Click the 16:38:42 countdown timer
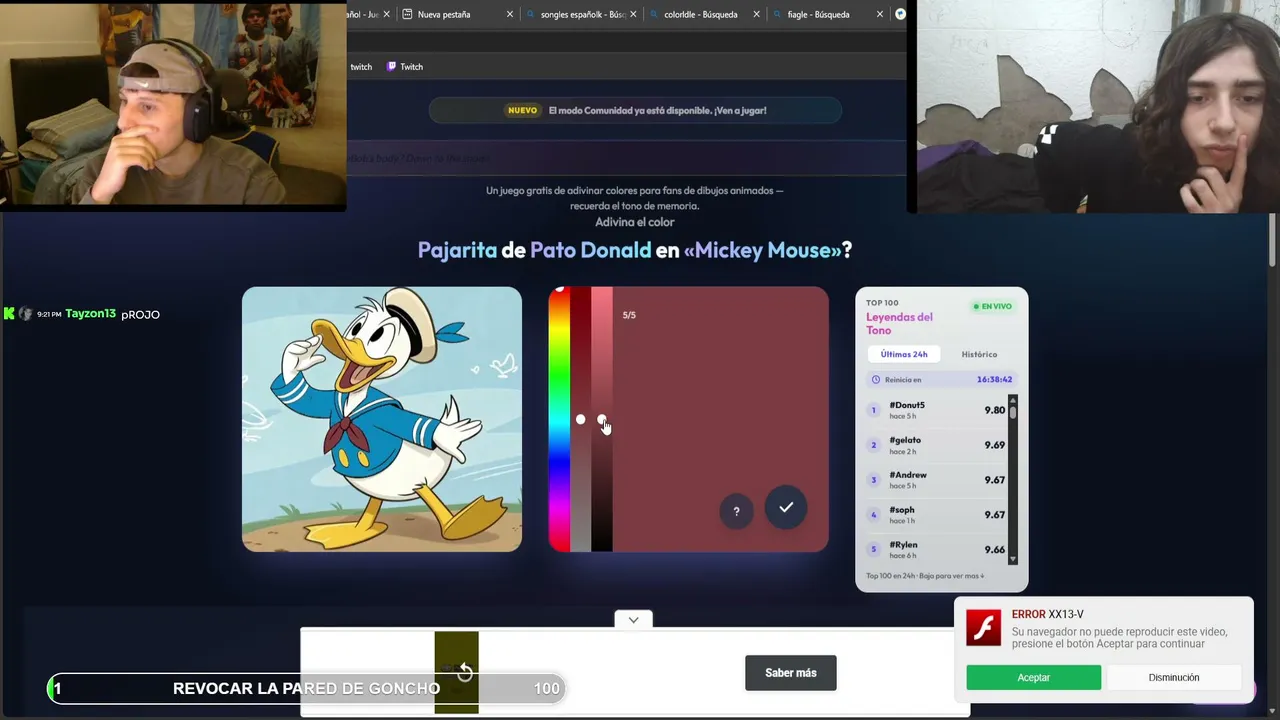Screen dimensions: 1280x720 [994, 380]
